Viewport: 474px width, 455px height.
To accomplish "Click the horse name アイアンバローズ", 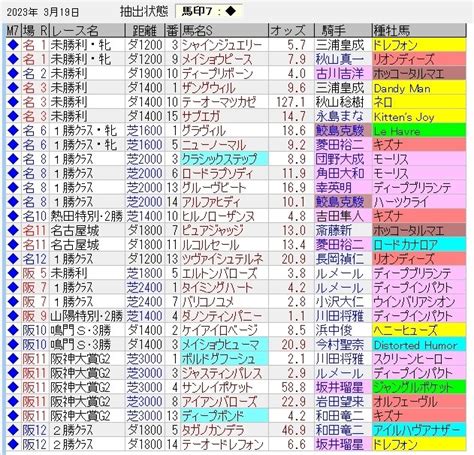I will click(219, 402).
